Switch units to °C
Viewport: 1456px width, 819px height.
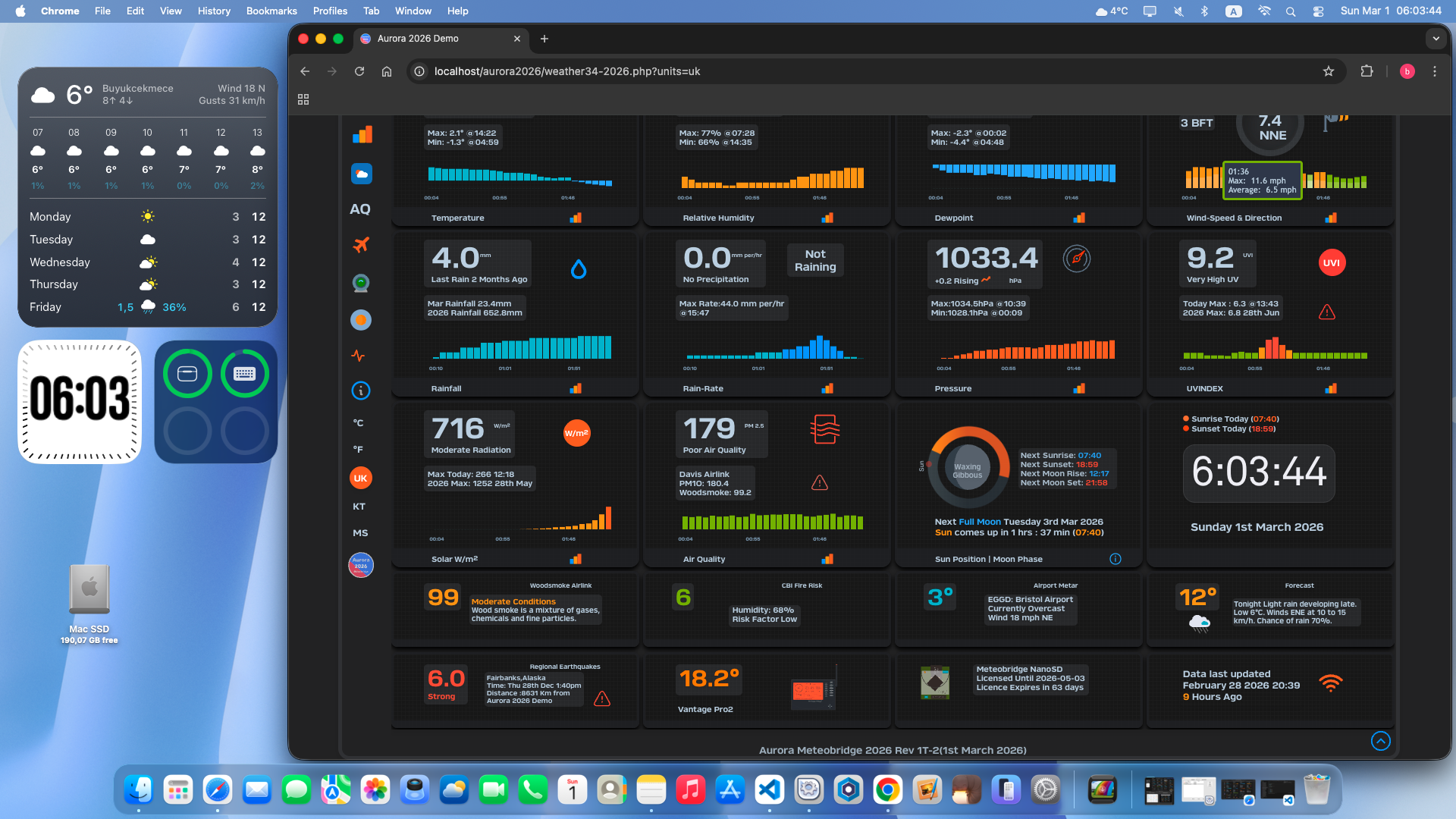point(359,423)
